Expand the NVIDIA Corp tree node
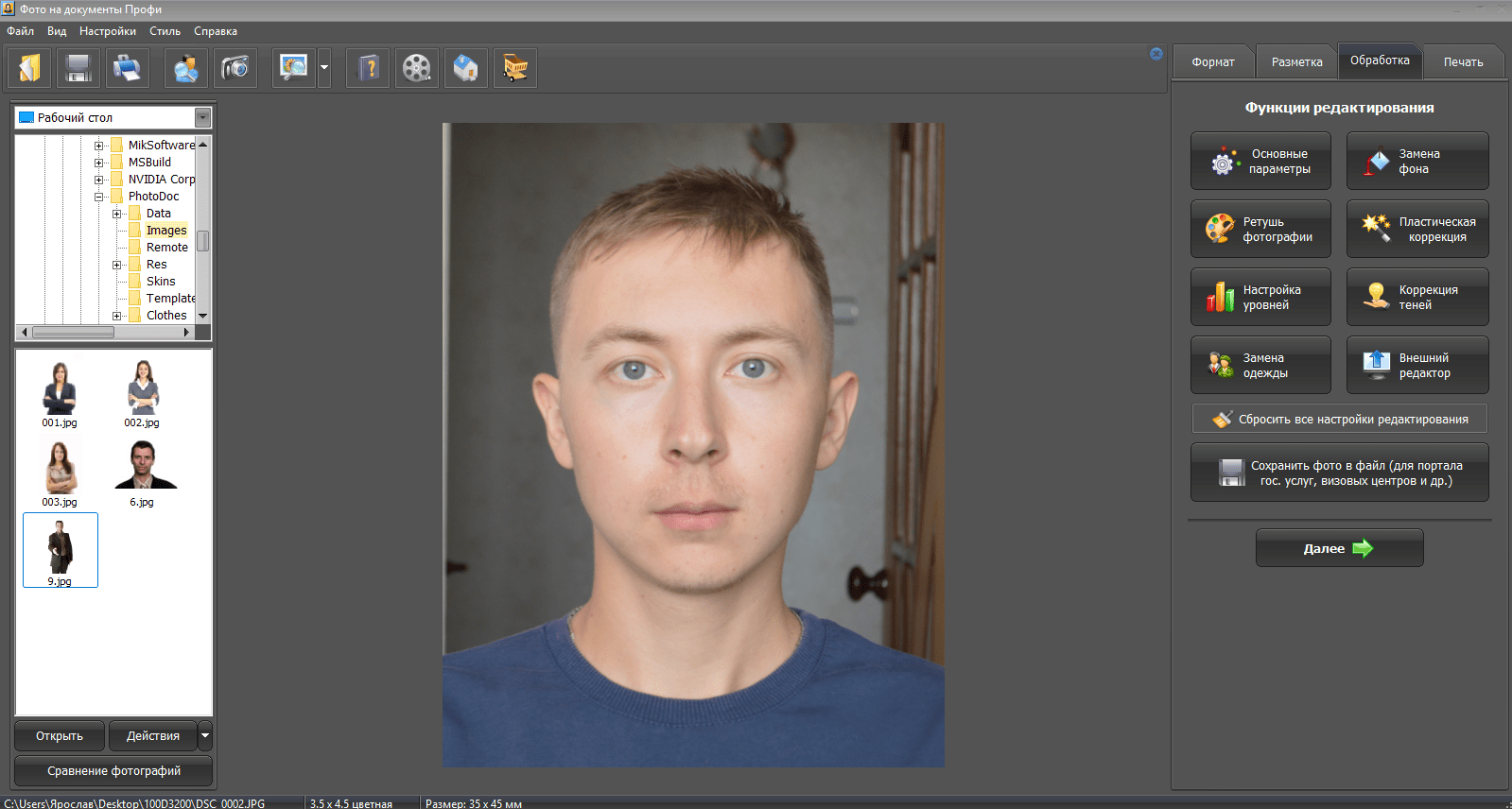The height and width of the screenshot is (809, 1512). pos(98,180)
